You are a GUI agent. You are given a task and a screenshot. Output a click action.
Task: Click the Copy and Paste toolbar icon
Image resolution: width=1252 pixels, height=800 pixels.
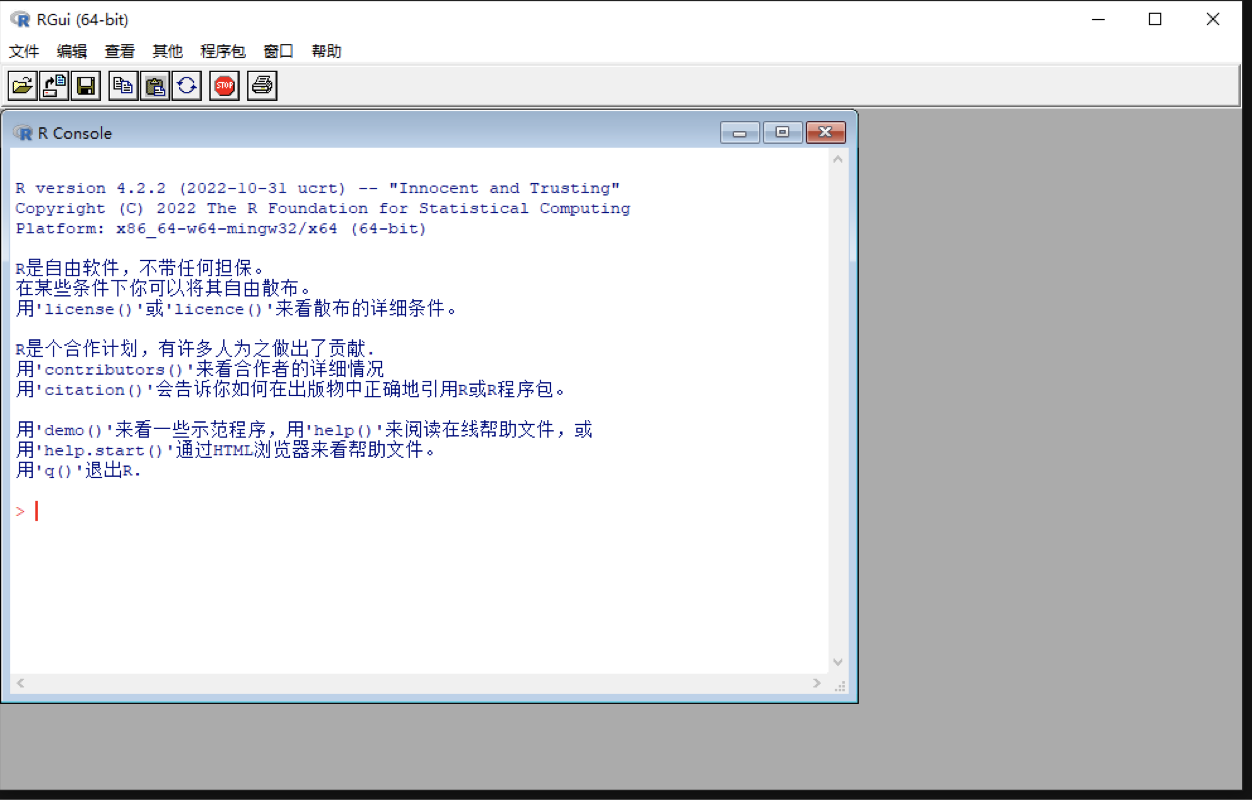point(186,86)
